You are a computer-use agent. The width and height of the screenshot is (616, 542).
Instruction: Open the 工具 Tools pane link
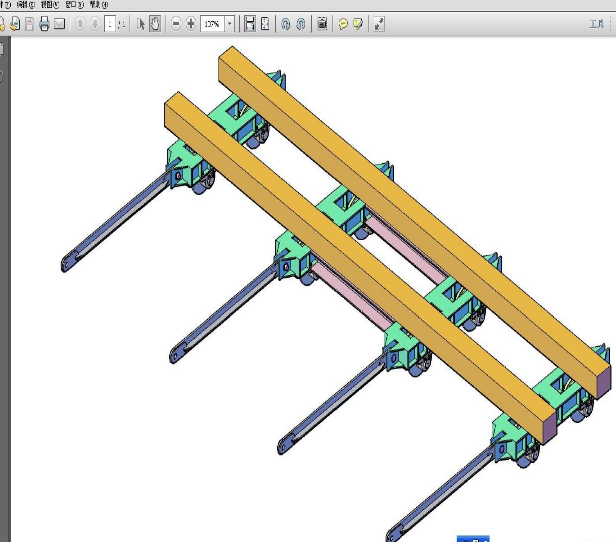click(x=596, y=24)
